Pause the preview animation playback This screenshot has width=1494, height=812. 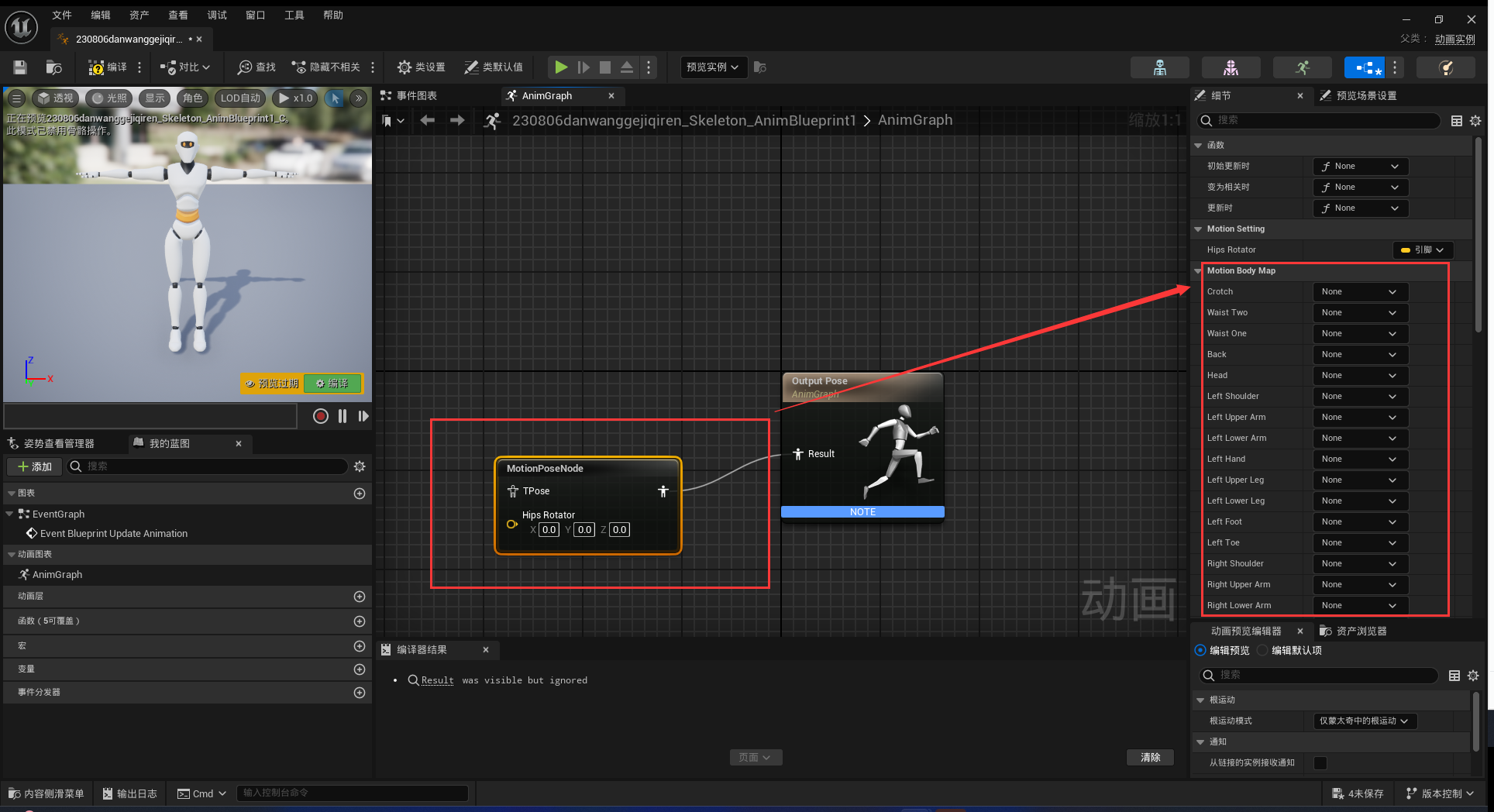342,416
